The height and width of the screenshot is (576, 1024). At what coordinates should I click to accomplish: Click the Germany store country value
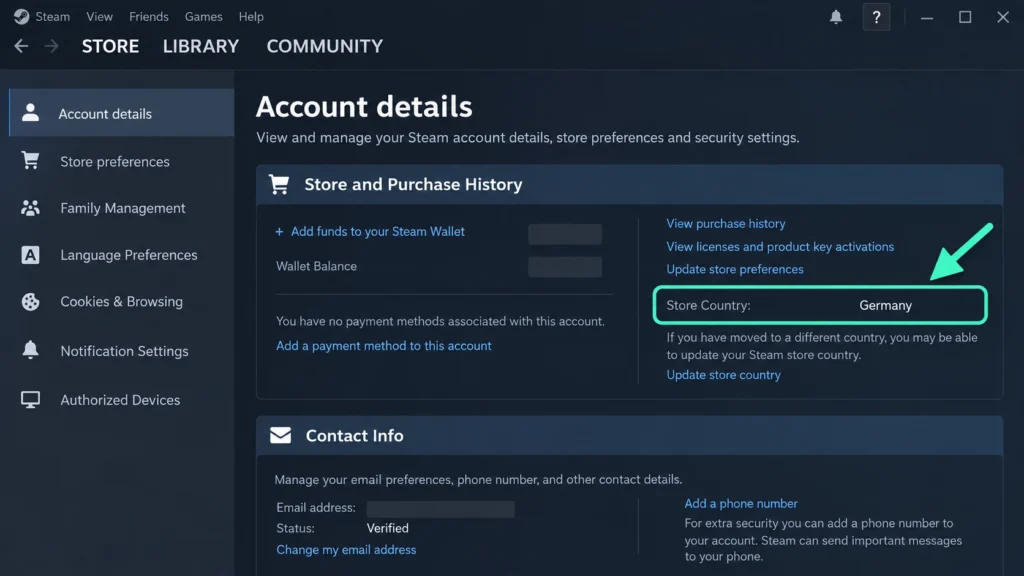pyautogui.click(x=885, y=305)
